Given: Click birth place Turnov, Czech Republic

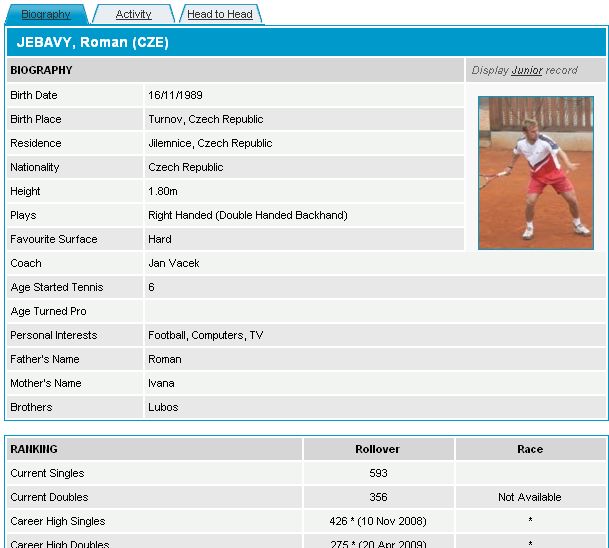Looking at the screenshot, I should coord(206,119).
